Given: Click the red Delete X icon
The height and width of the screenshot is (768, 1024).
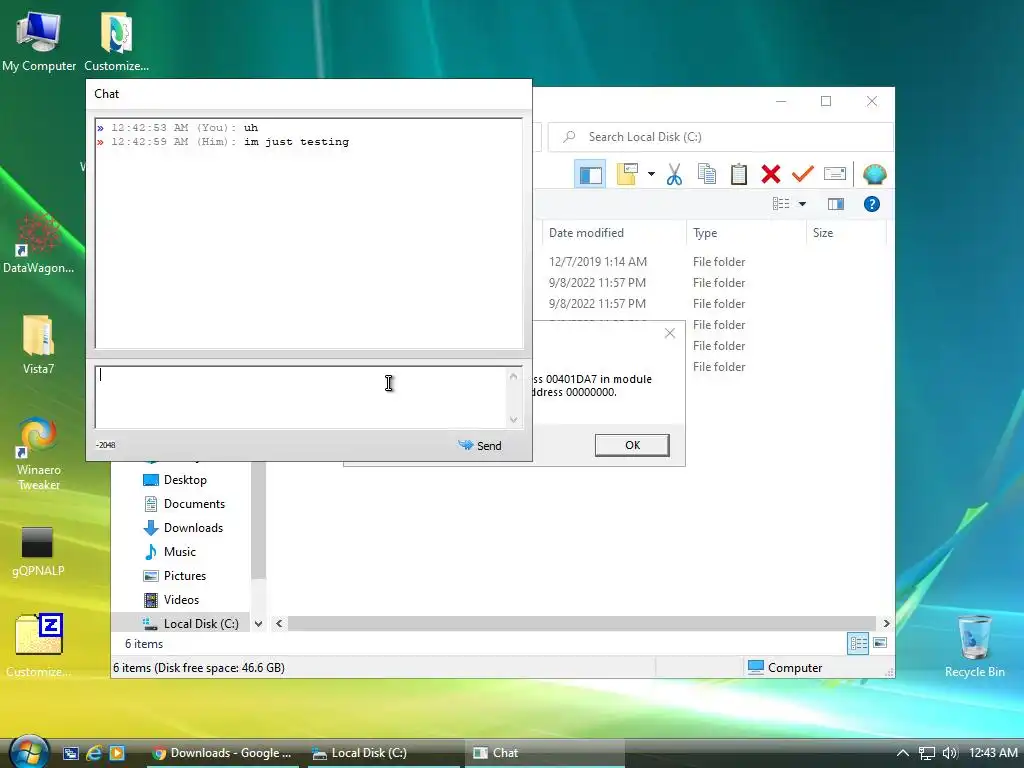Looking at the screenshot, I should pos(771,174).
